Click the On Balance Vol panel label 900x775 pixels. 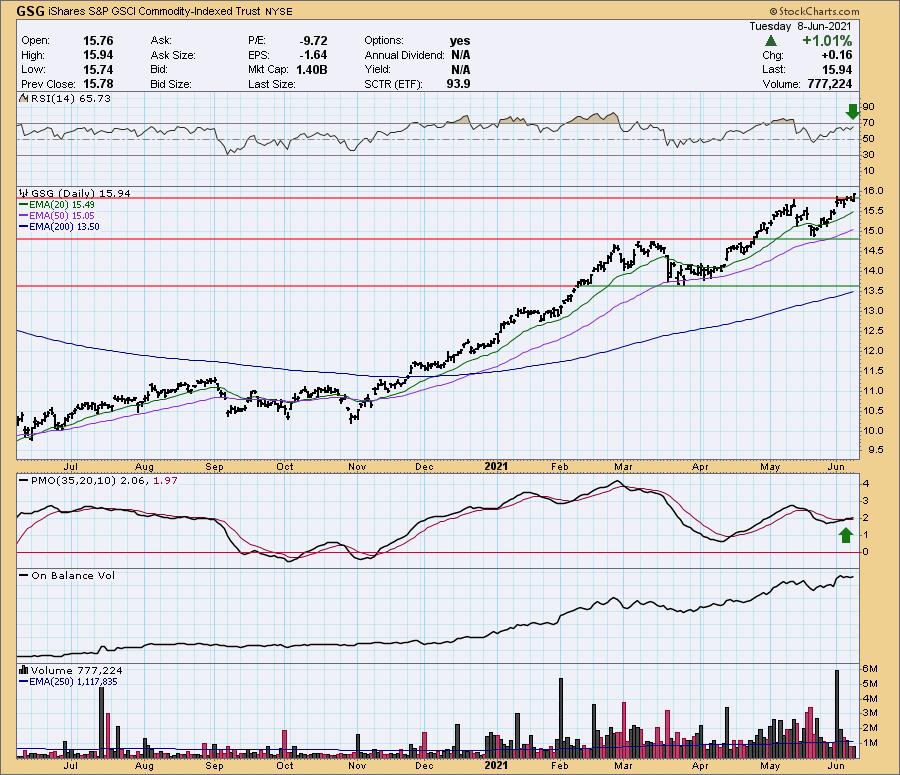coord(73,575)
